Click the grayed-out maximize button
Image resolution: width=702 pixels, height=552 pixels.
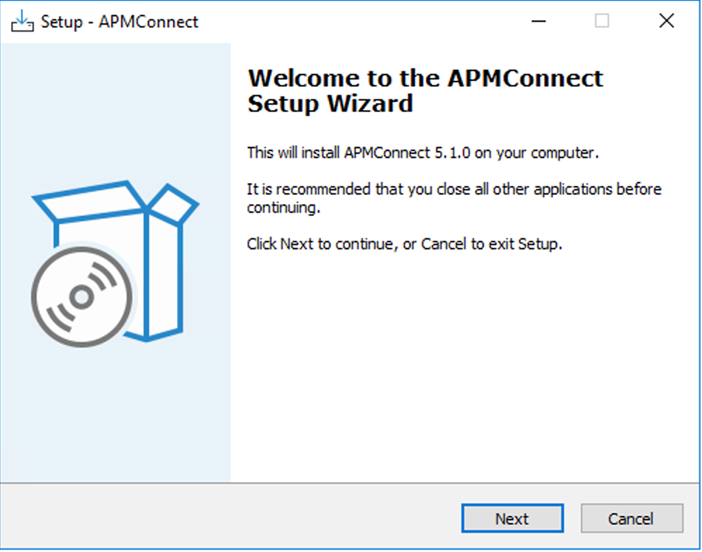(x=601, y=21)
